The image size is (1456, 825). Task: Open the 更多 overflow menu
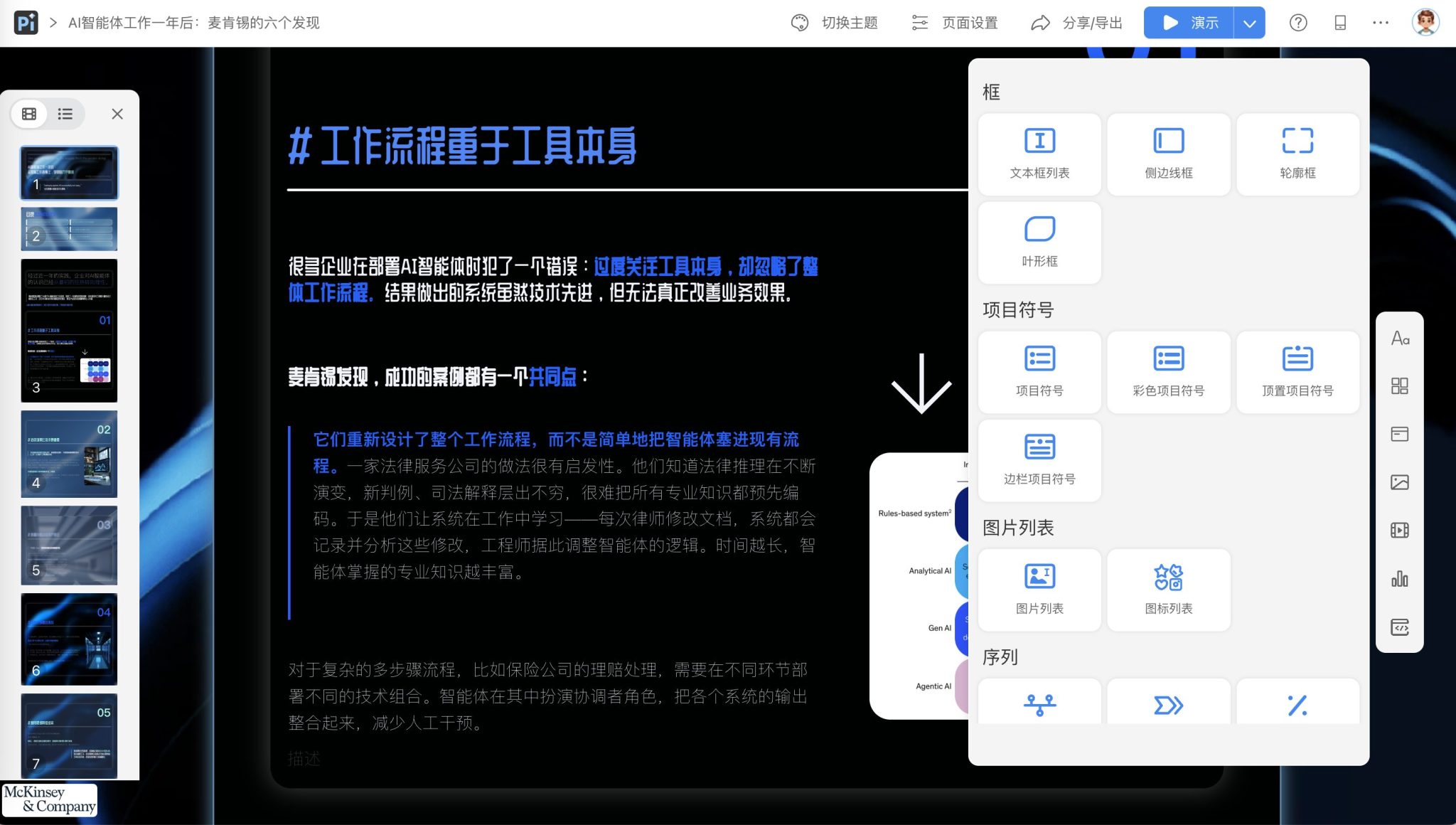click(x=1379, y=22)
